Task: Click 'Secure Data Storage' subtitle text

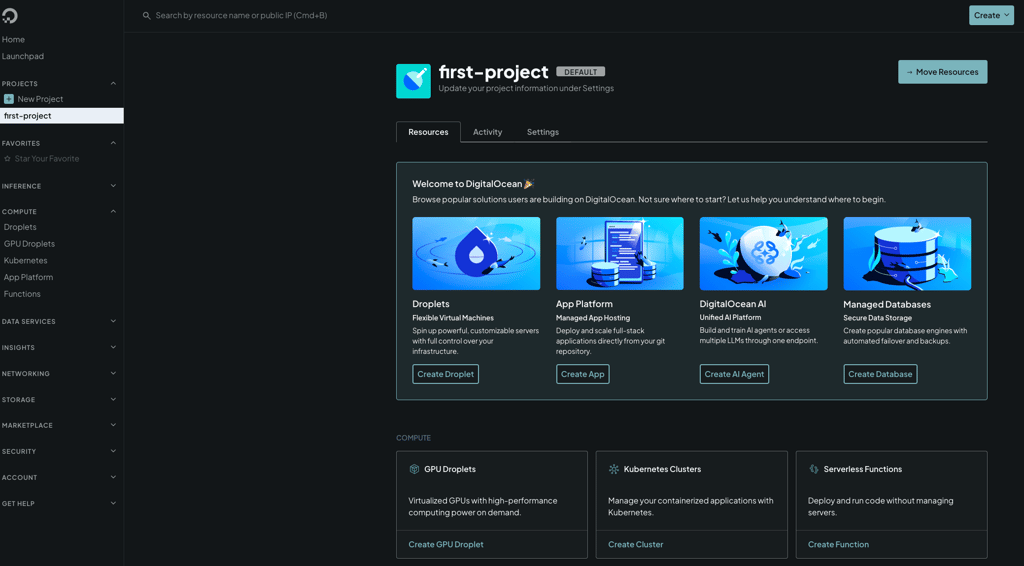Action: [x=877, y=318]
